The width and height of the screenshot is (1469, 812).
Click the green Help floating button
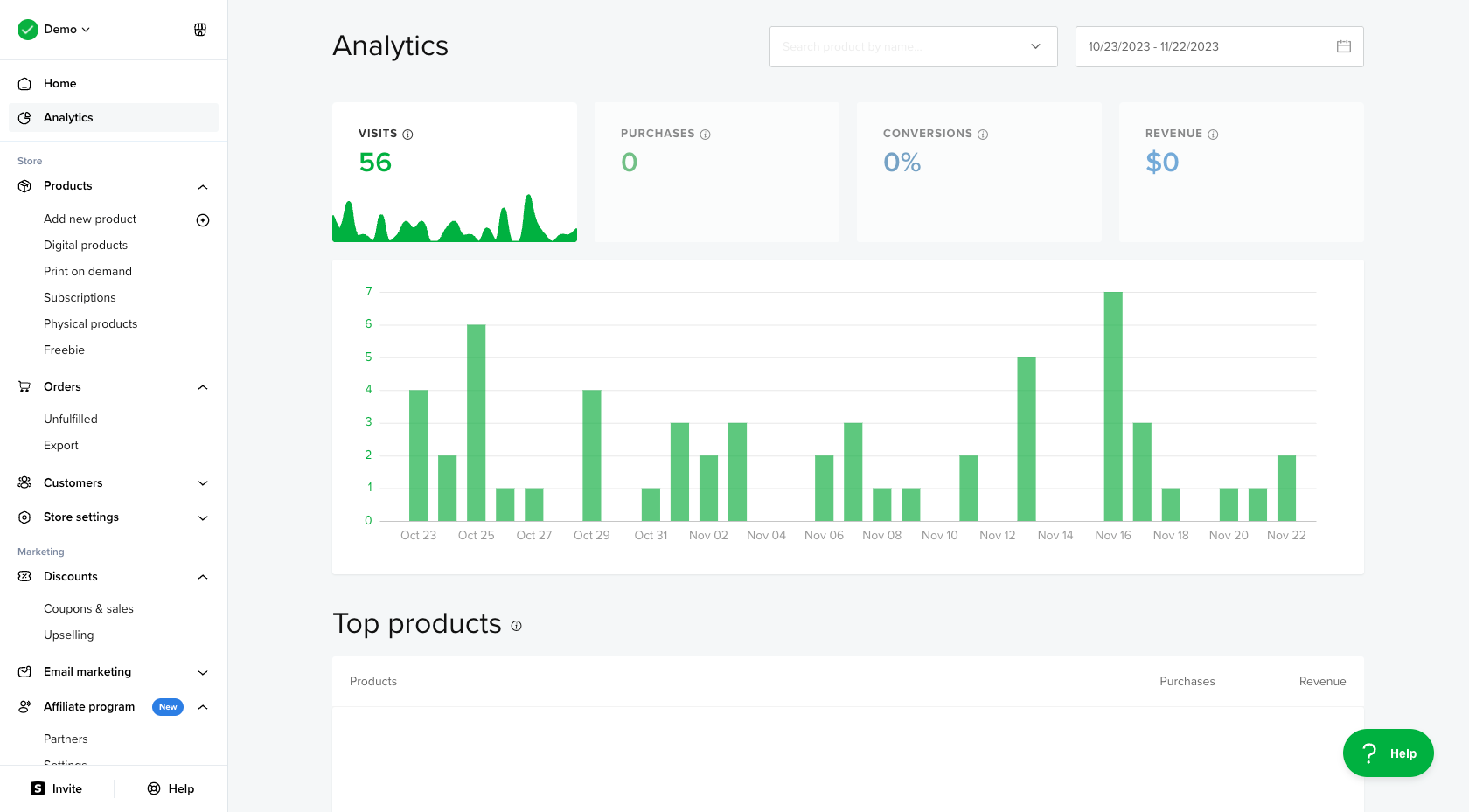coord(1388,753)
